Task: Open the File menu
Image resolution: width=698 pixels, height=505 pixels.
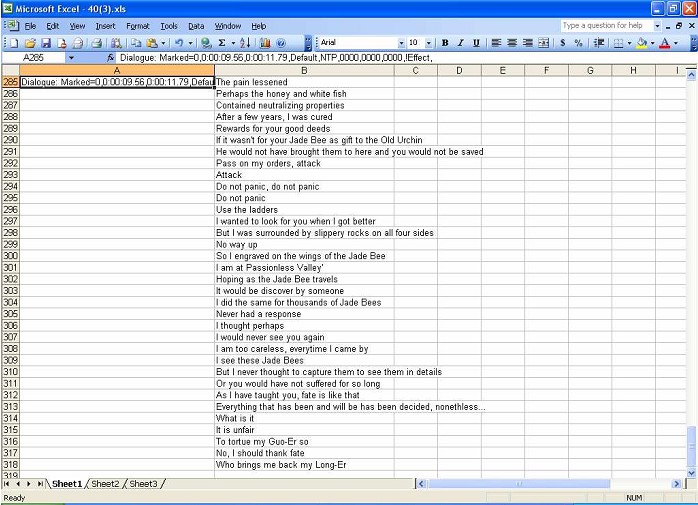Action: (30, 26)
